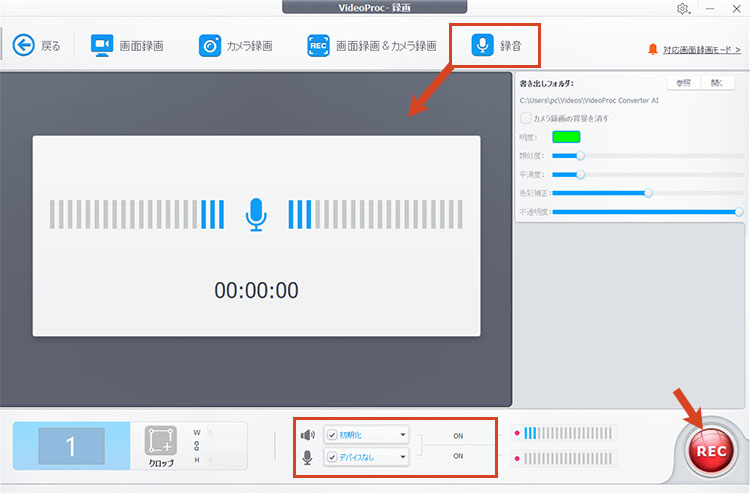Switch to 画面録画 screen recording mode
750x494 pixels.
tap(127, 46)
